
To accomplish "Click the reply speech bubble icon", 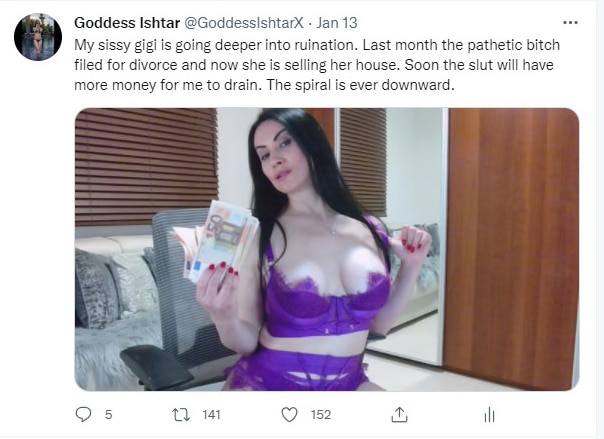I will coord(83,415).
